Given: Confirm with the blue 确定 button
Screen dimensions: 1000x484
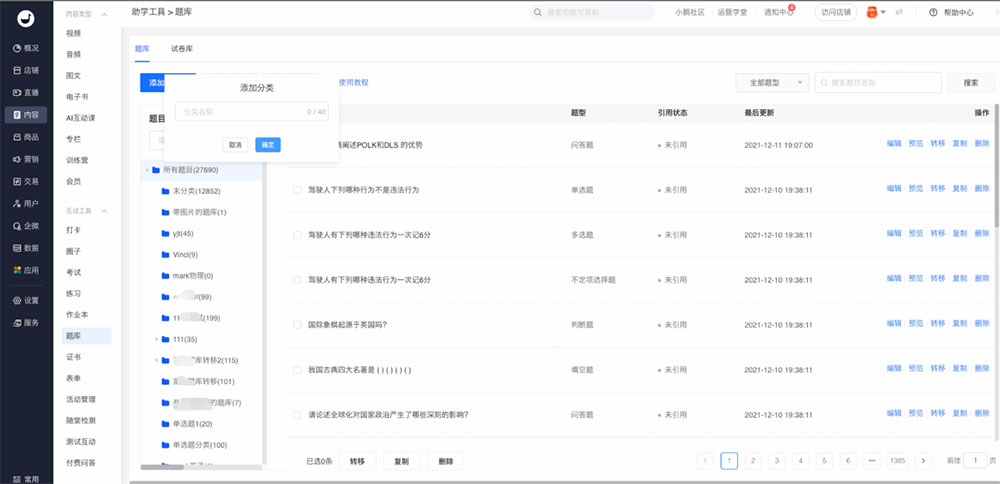Looking at the screenshot, I should (267, 145).
